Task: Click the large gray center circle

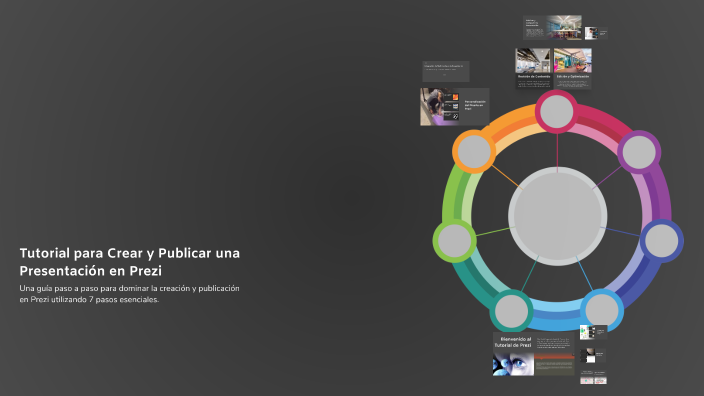Action: coord(558,216)
